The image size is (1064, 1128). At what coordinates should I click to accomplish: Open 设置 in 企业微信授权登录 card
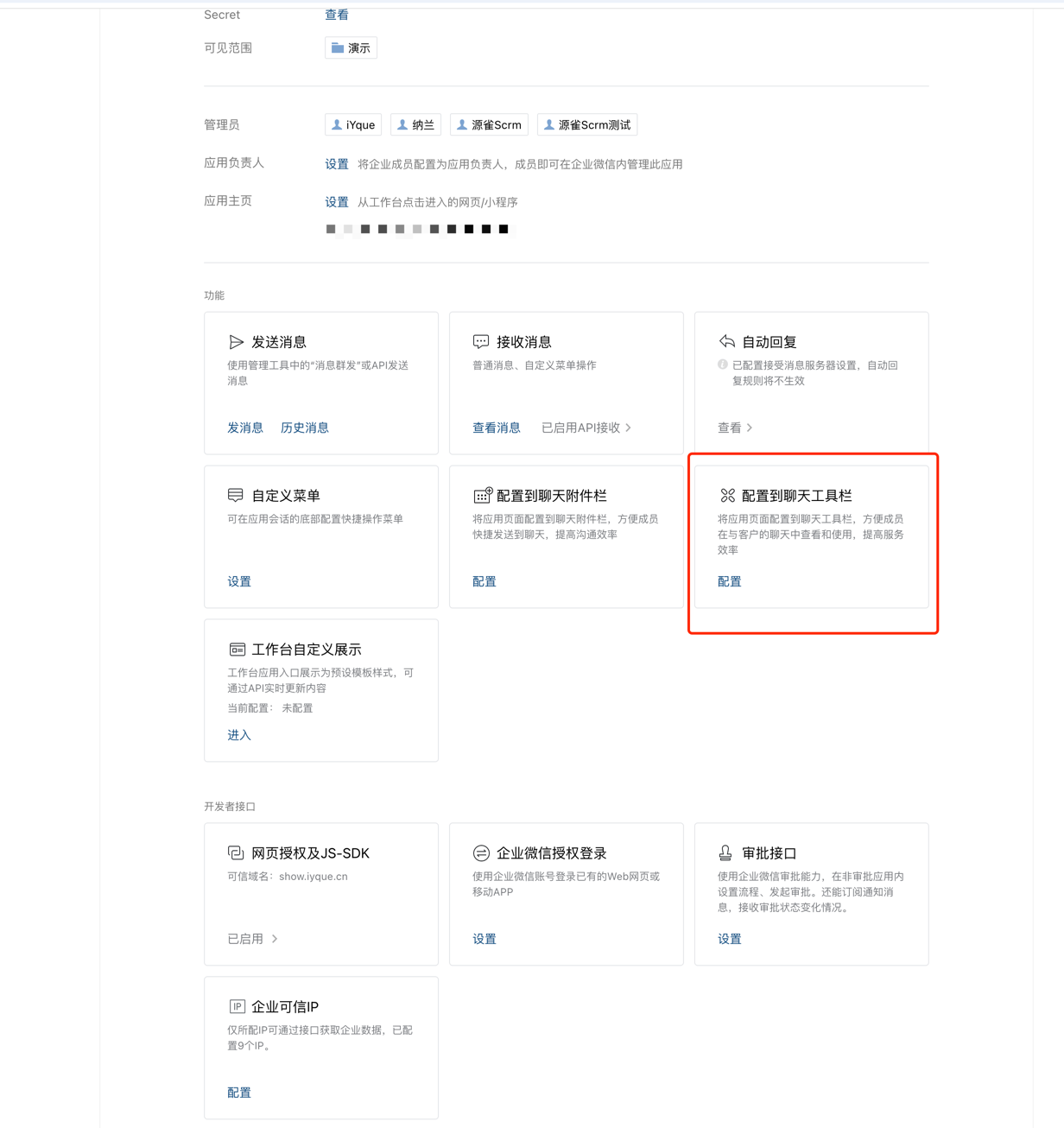[484, 939]
